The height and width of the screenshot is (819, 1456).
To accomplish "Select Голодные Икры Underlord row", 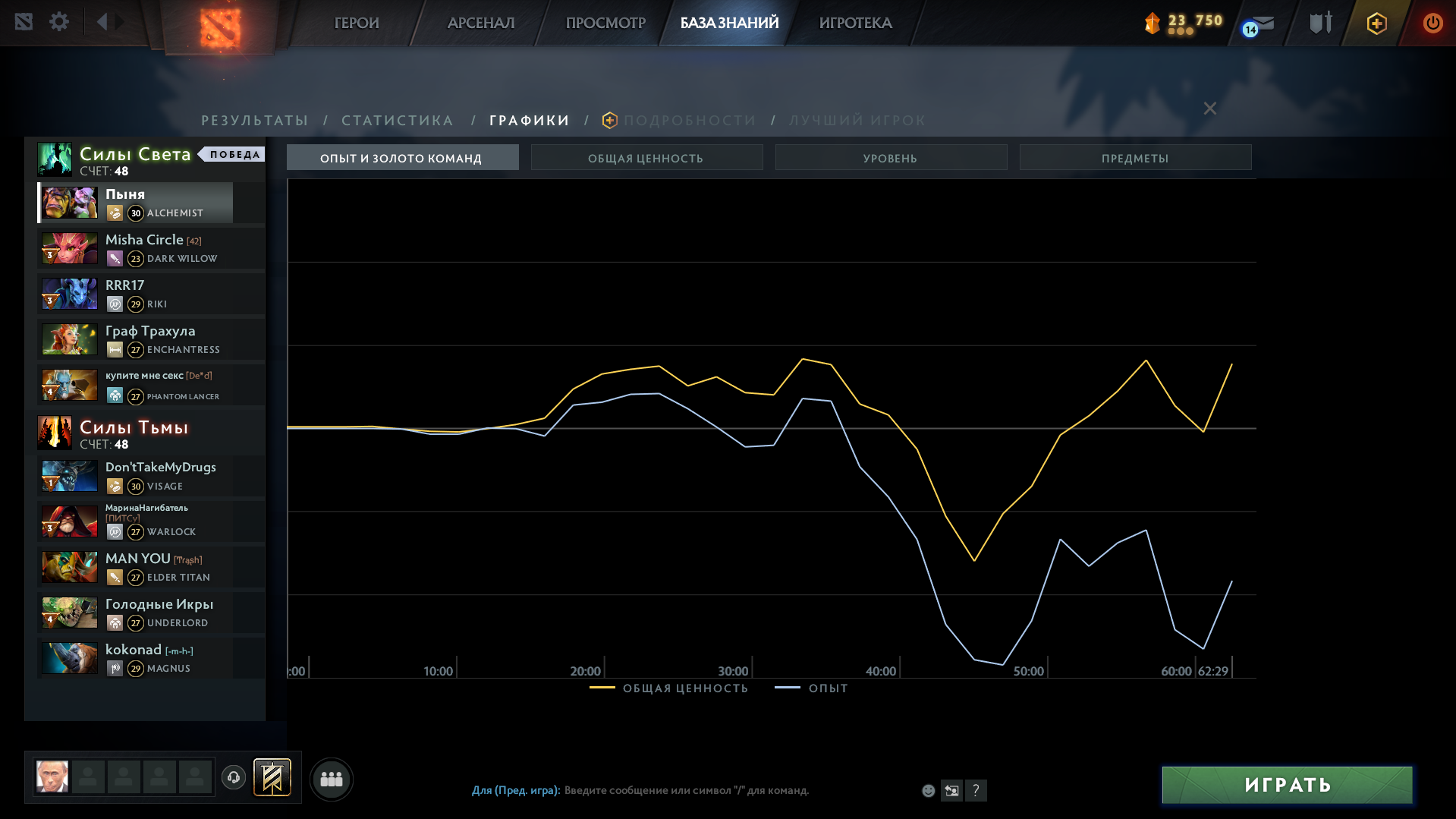I will (x=151, y=613).
